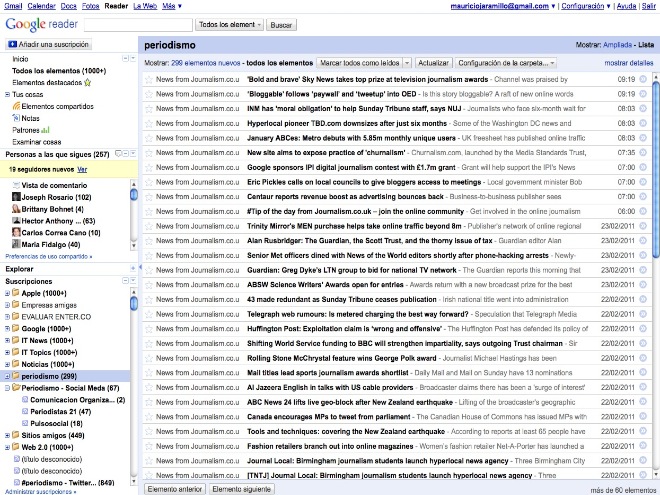Star the Hyperlocal pioneer TBD.com item
Viewport: 660px width, 495px height.
[149, 124]
